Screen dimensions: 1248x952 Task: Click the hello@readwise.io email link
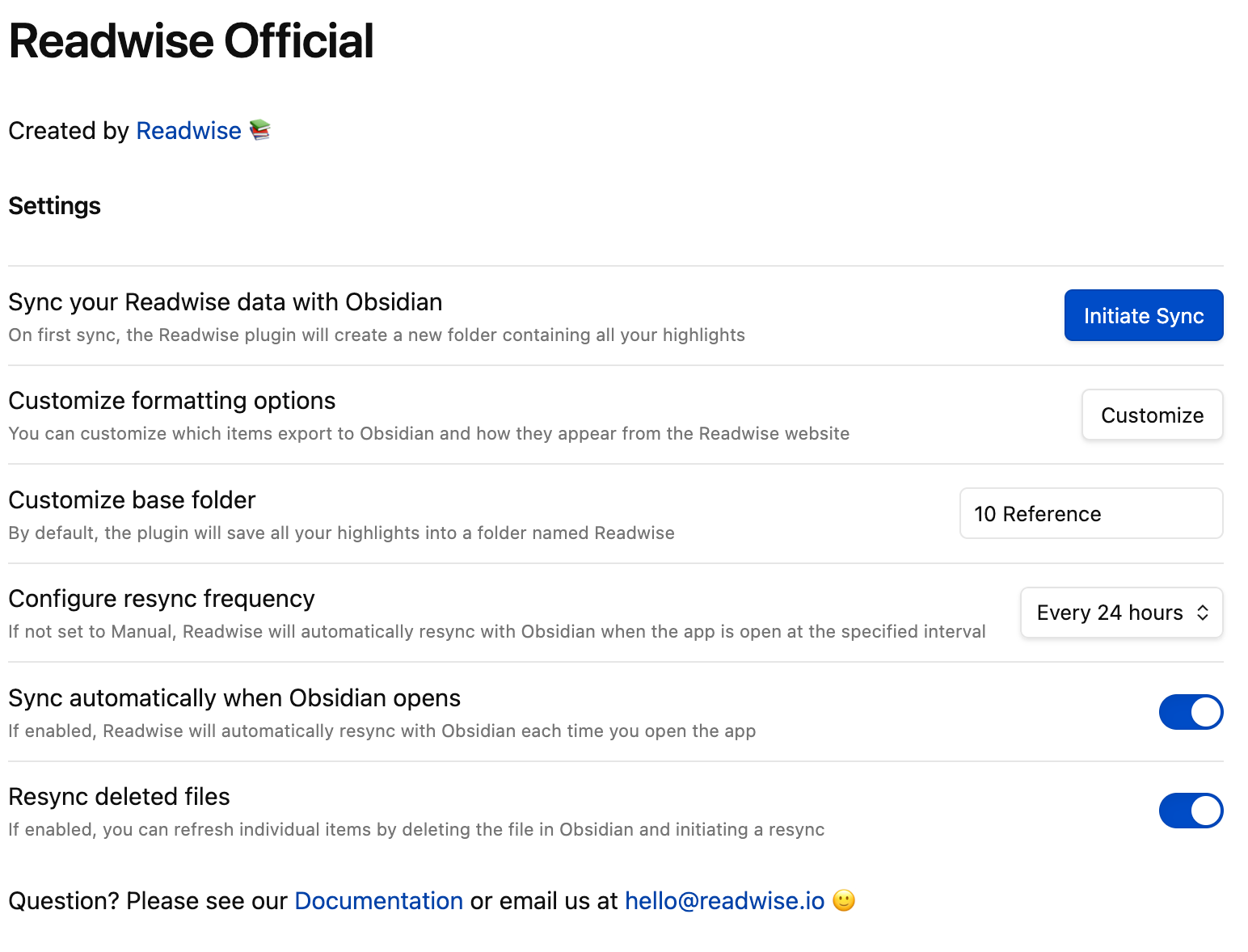click(x=724, y=901)
